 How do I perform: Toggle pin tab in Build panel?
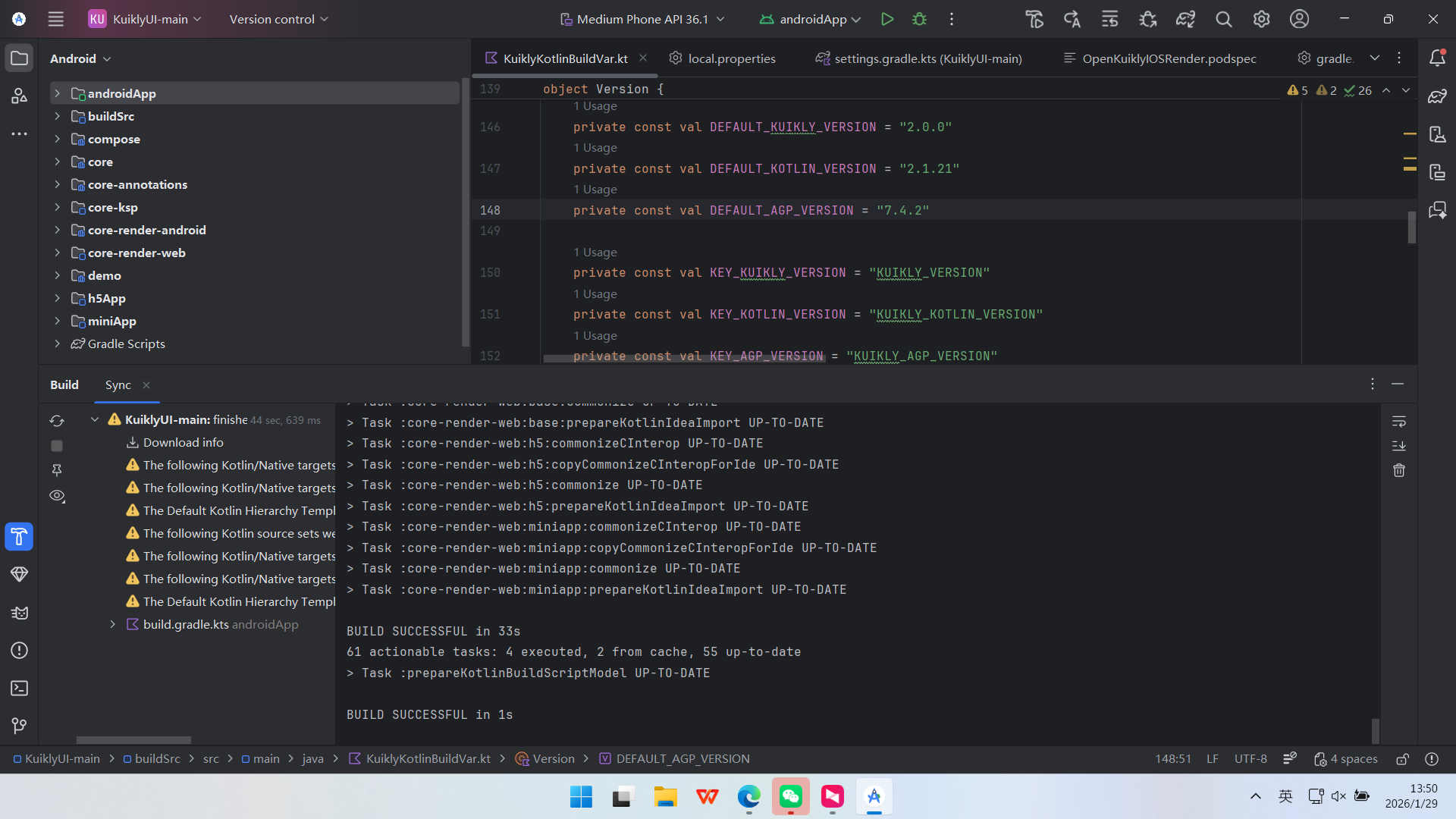point(57,470)
